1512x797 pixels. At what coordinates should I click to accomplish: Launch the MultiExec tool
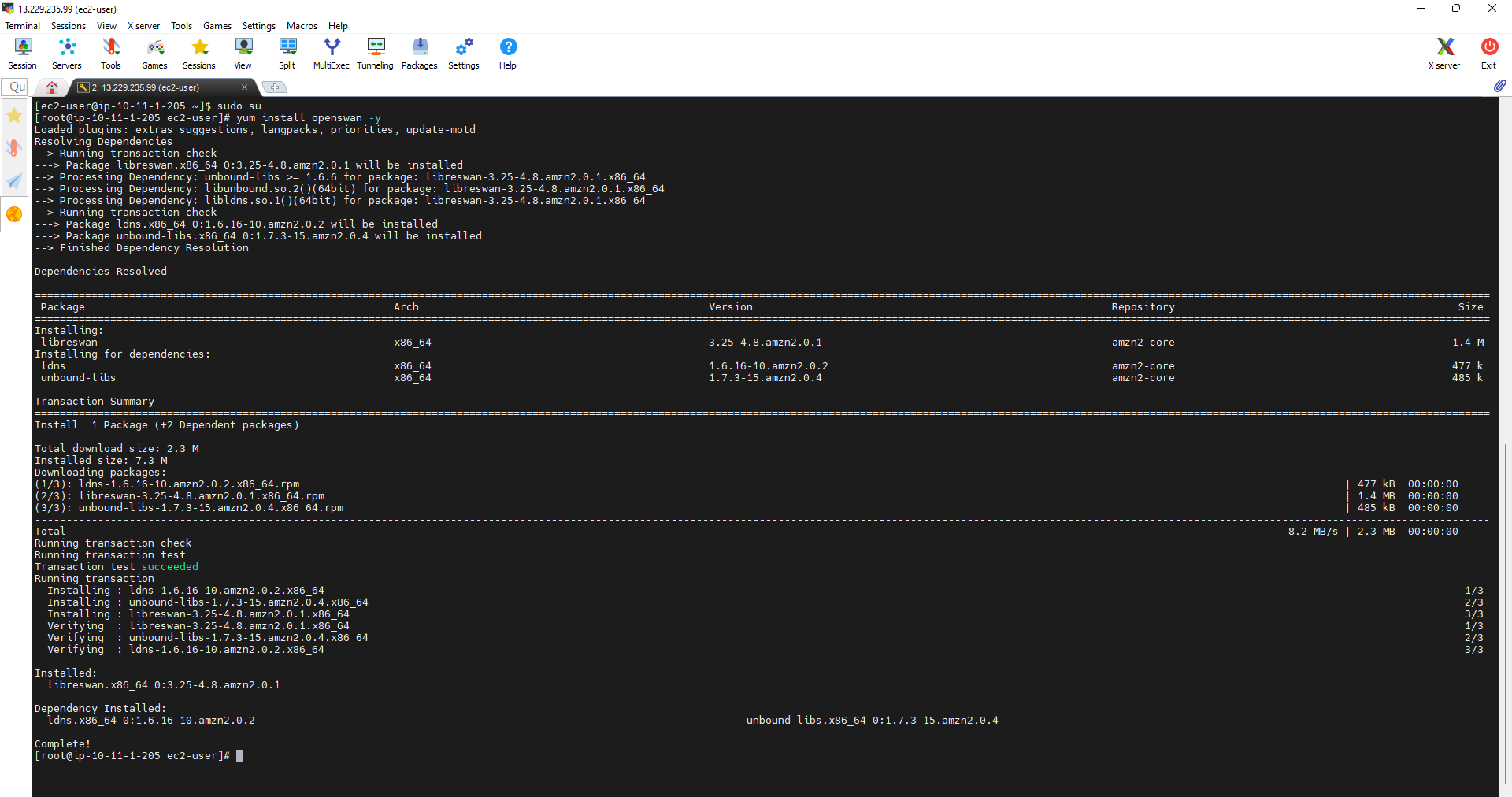pyautogui.click(x=332, y=54)
